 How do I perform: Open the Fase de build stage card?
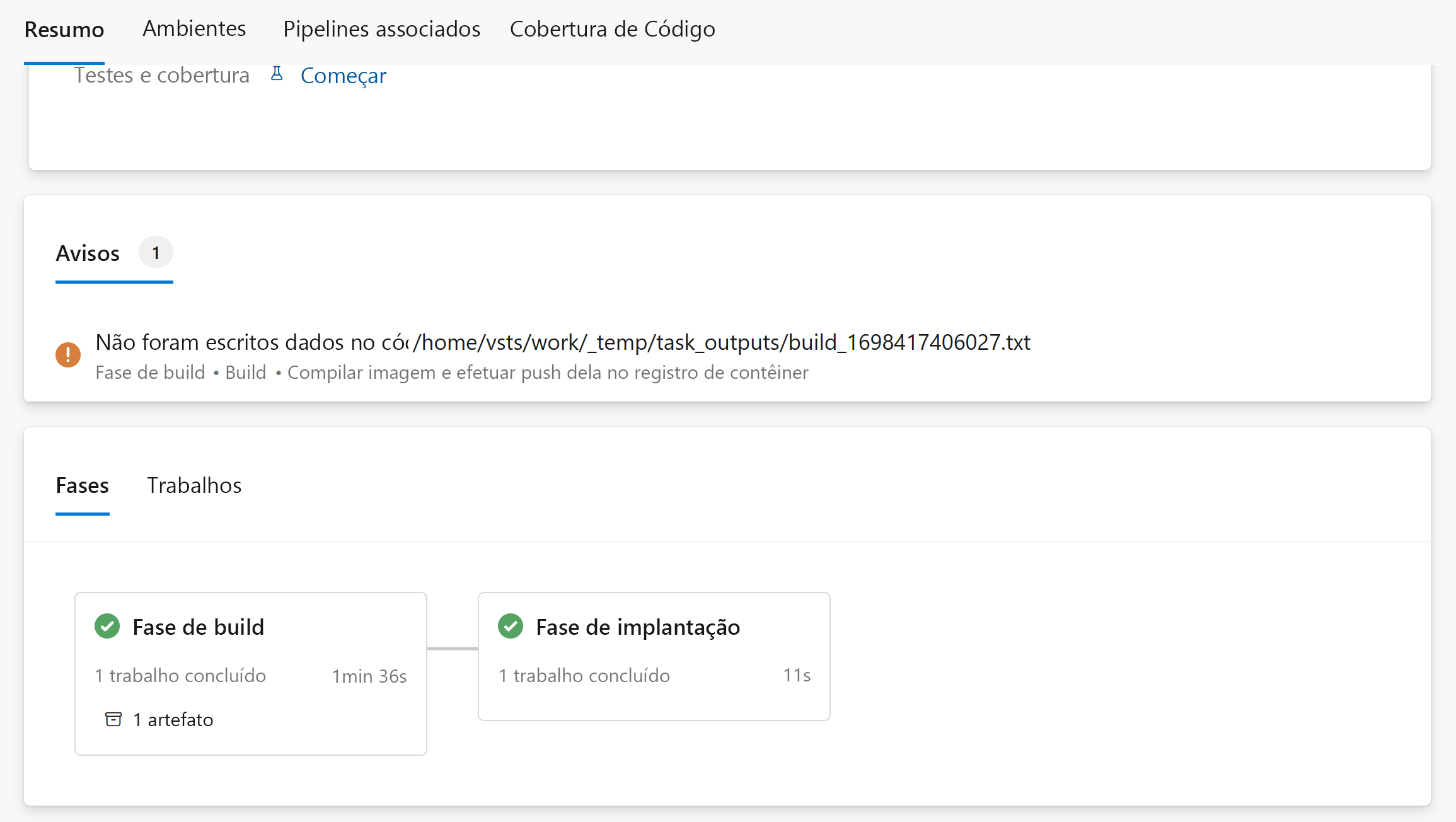(x=250, y=673)
